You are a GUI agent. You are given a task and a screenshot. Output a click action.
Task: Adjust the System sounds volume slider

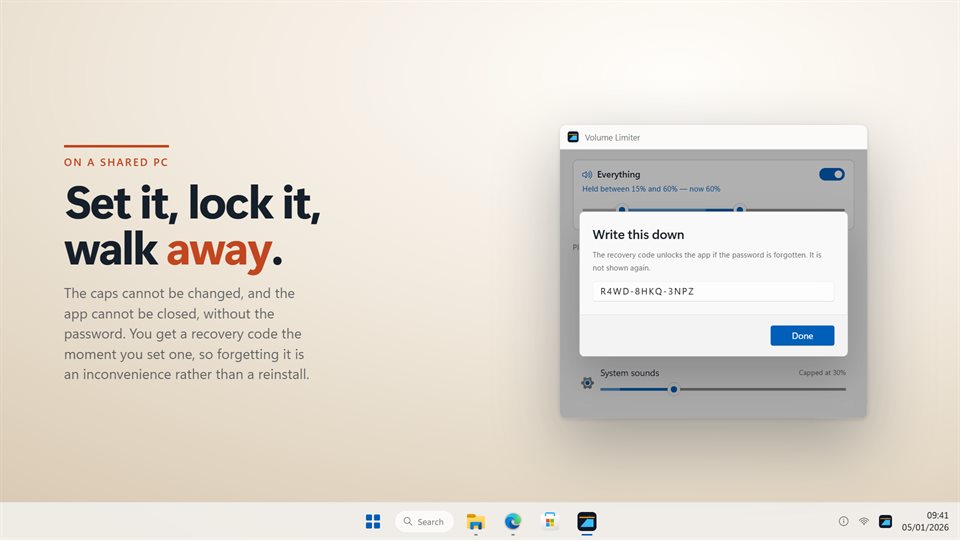coord(723,389)
